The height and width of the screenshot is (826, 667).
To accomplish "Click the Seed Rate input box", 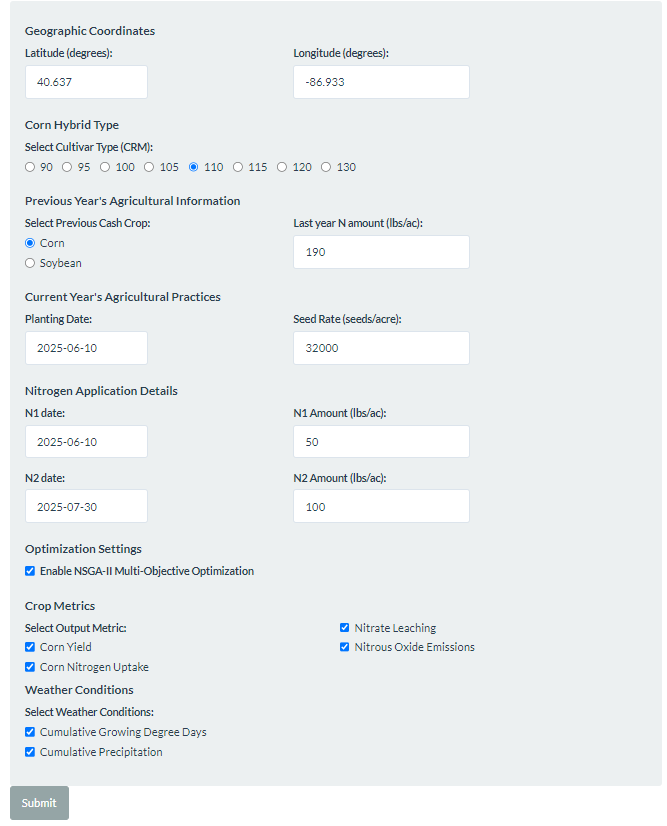I will [x=381, y=348].
